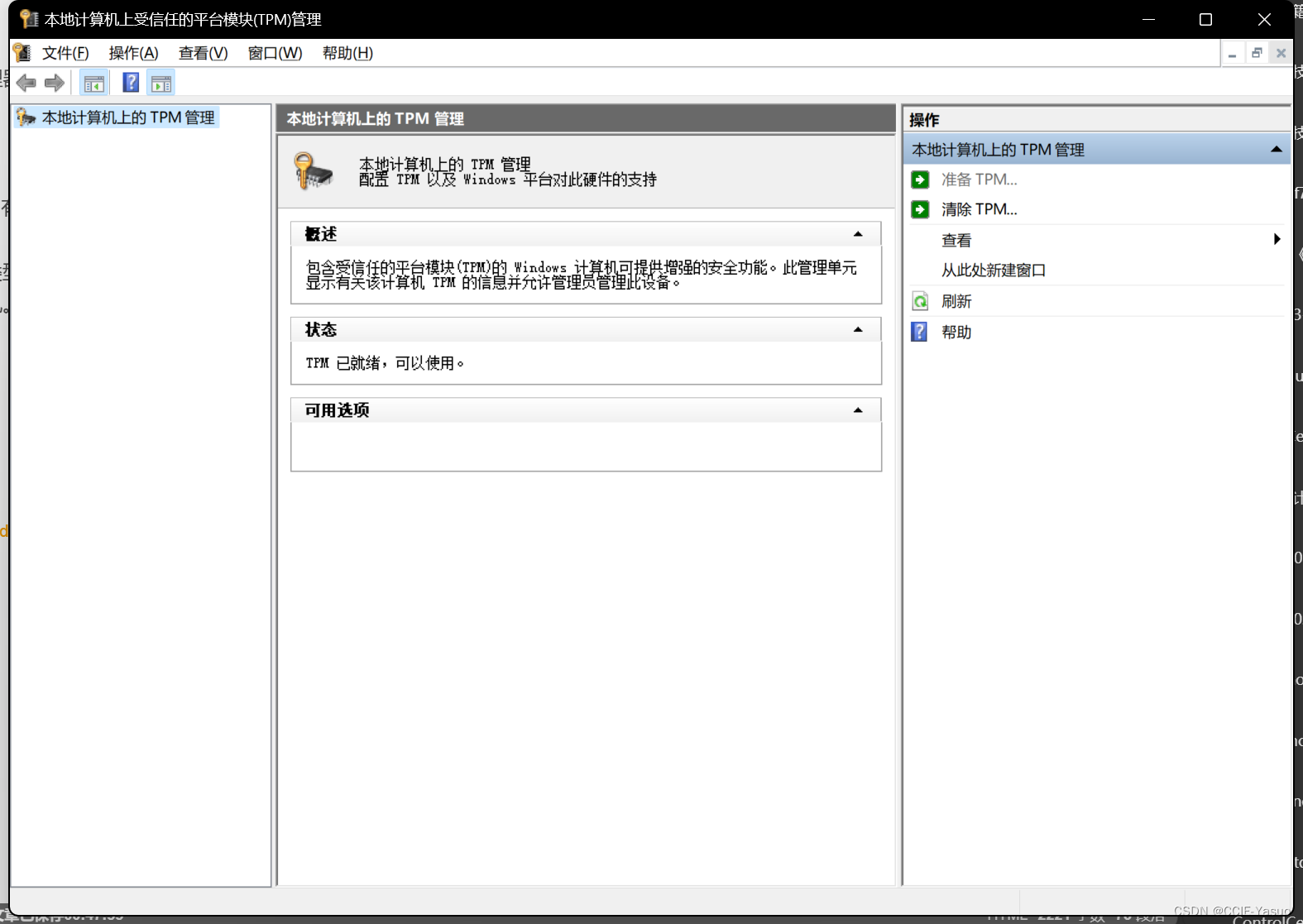Expand the 查看 submenu arrow
The width and height of the screenshot is (1303, 924).
click(1277, 239)
